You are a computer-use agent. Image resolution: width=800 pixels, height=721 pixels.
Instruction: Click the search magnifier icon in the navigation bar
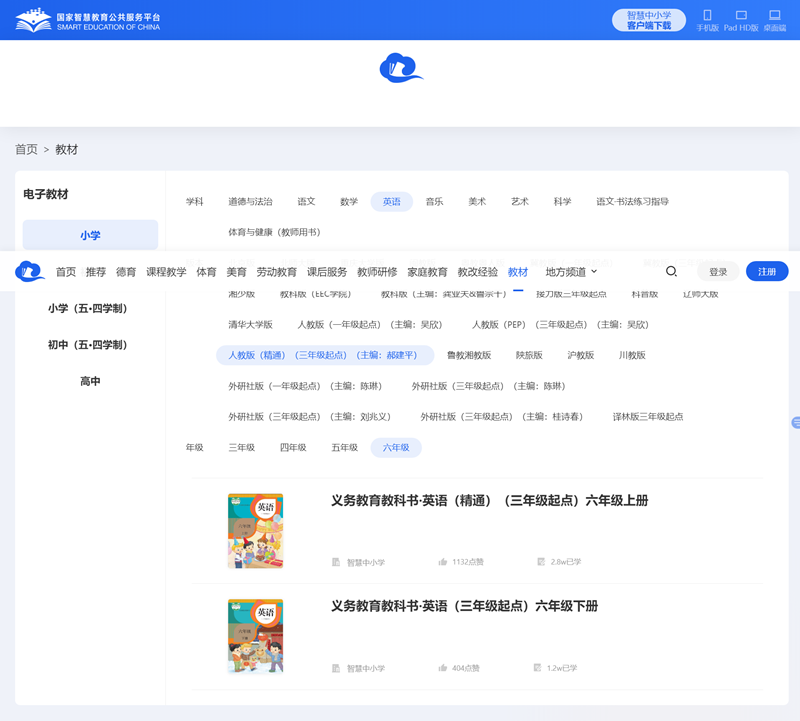point(671,272)
